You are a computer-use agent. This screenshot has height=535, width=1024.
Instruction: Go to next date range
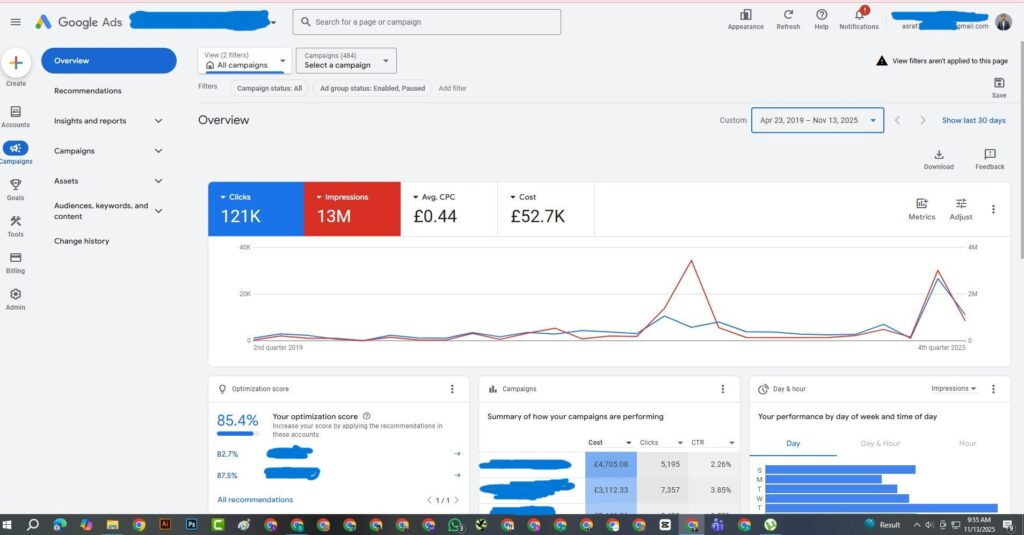point(923,120)
